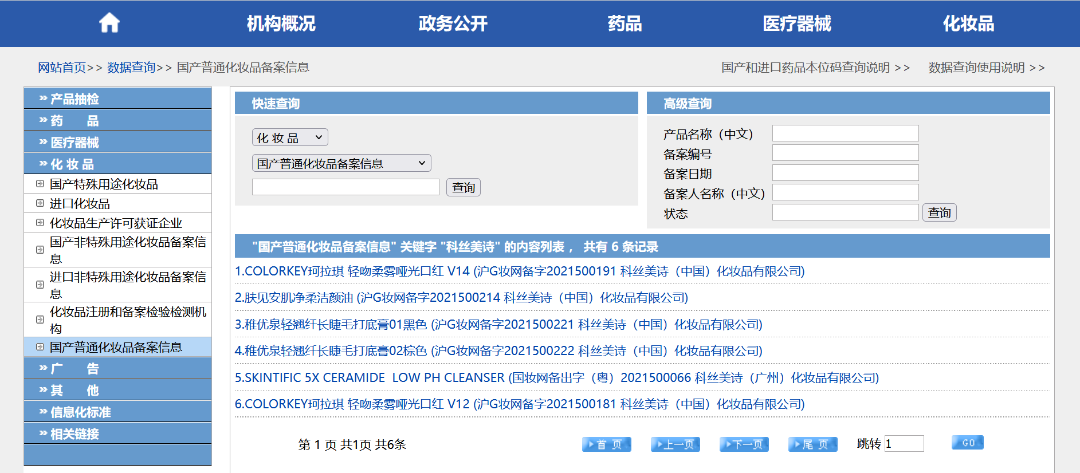Select 国产普通化妆品备案信息 in the sidebar
Viewport: 1080px width, 473px height.
[116, 347]
